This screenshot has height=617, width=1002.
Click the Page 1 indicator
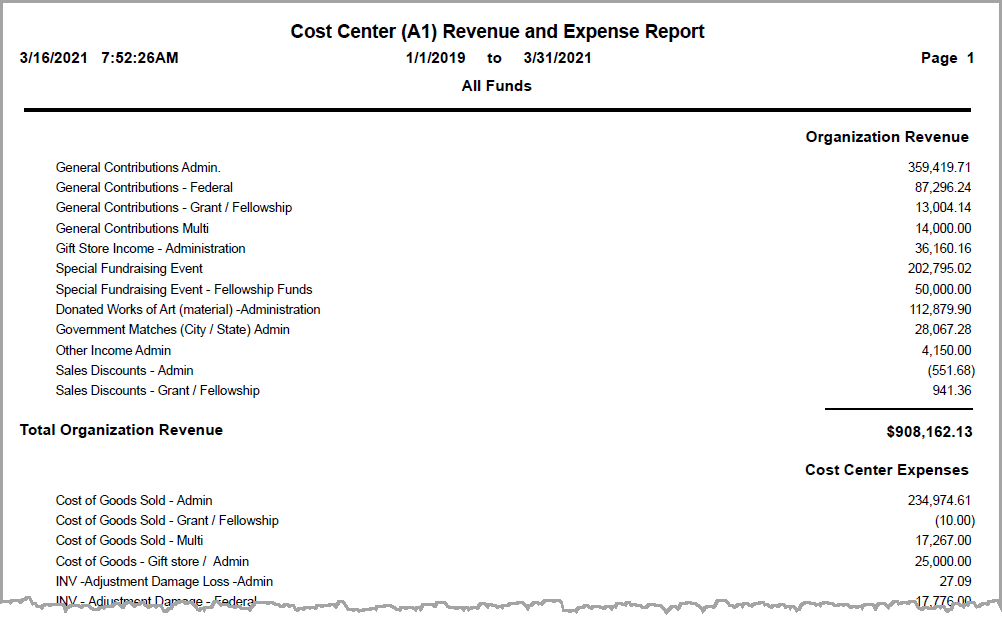(946, 58)
